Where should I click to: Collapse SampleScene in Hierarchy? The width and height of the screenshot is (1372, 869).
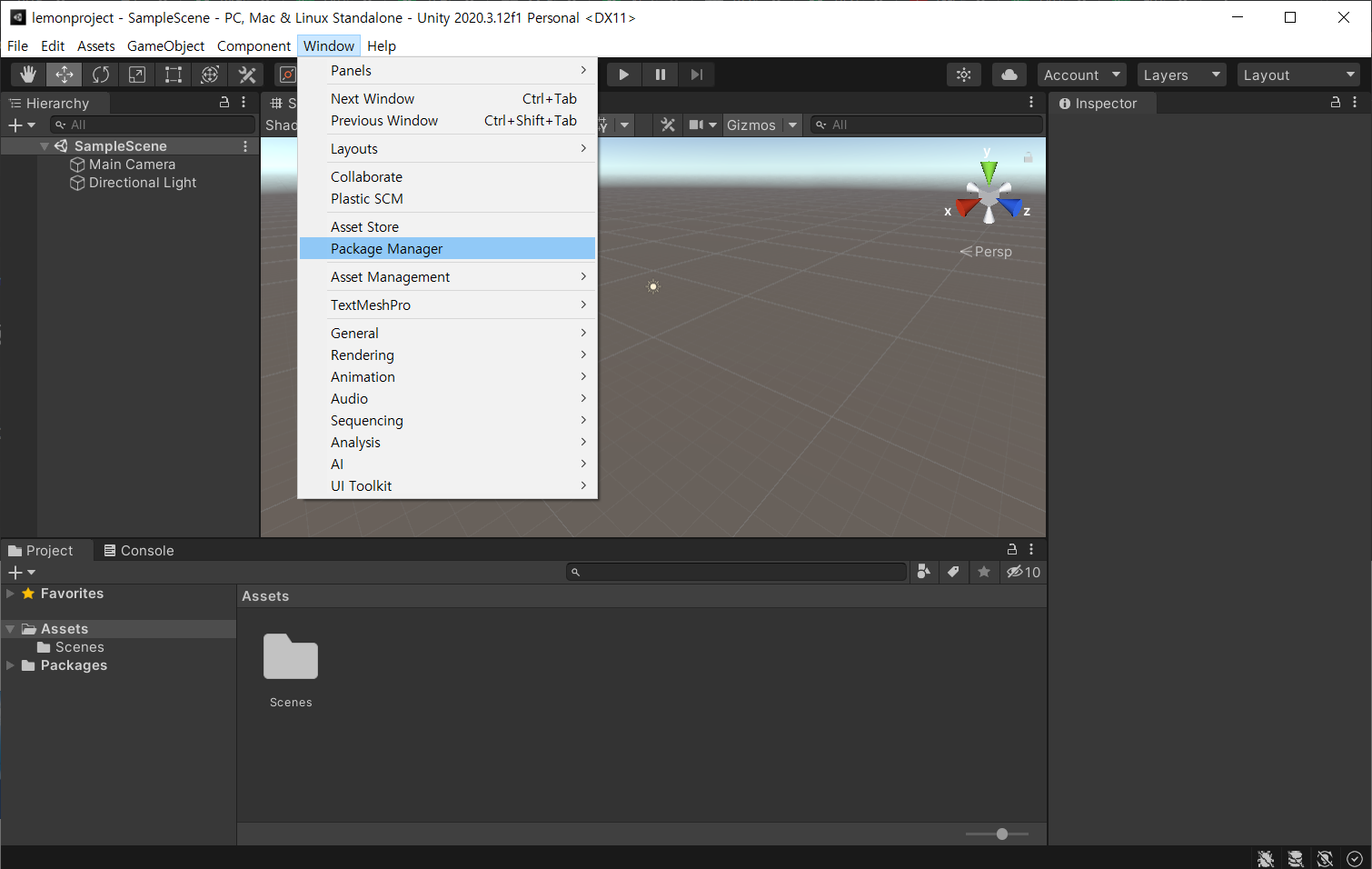pyautogui.click(x=45, y=146)
